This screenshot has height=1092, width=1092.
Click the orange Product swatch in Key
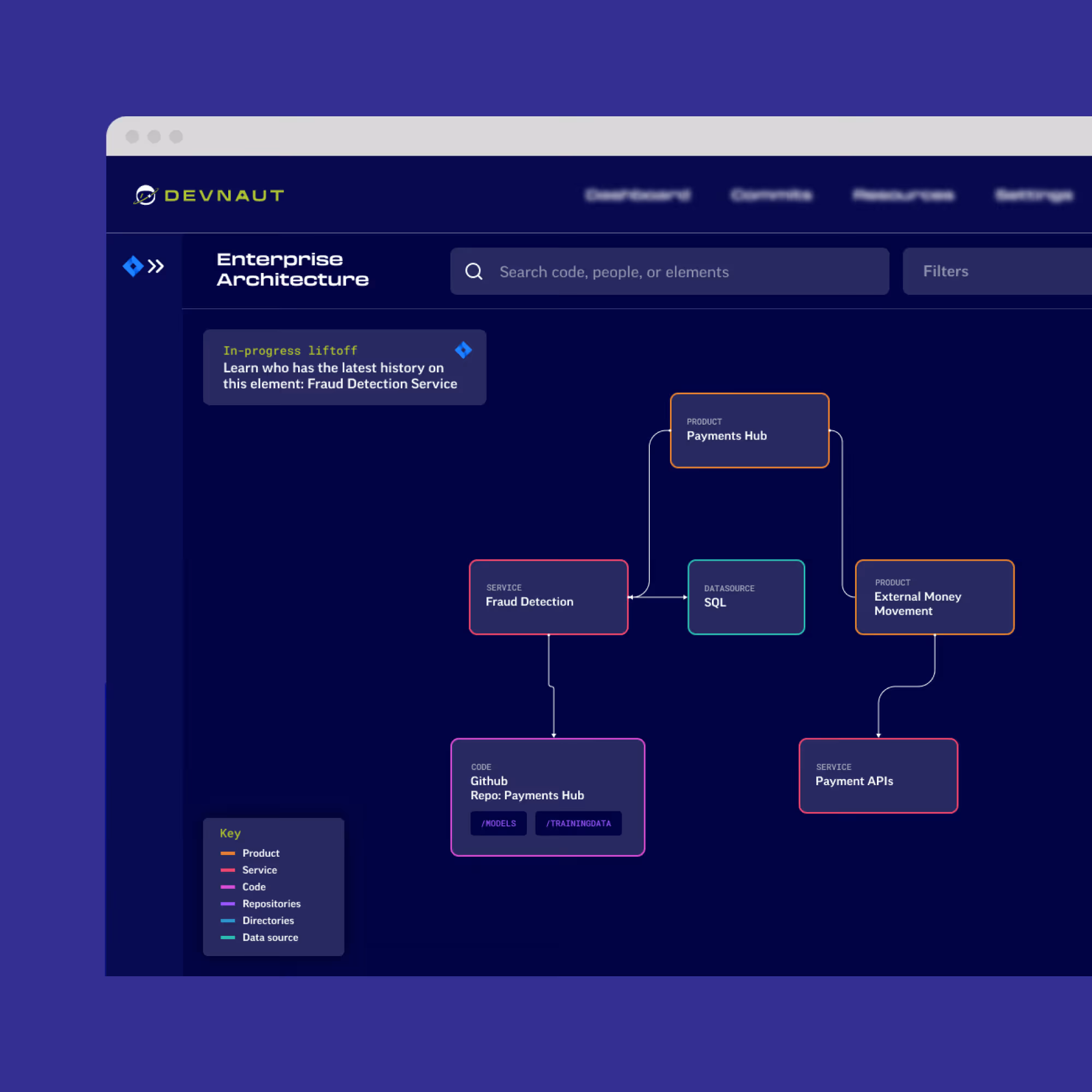click(x=228, y=853)
